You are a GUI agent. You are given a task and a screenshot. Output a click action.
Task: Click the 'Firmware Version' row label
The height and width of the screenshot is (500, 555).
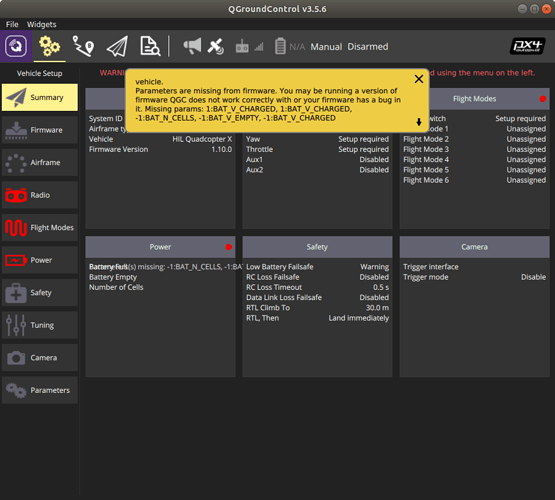[x=119, y=149]
